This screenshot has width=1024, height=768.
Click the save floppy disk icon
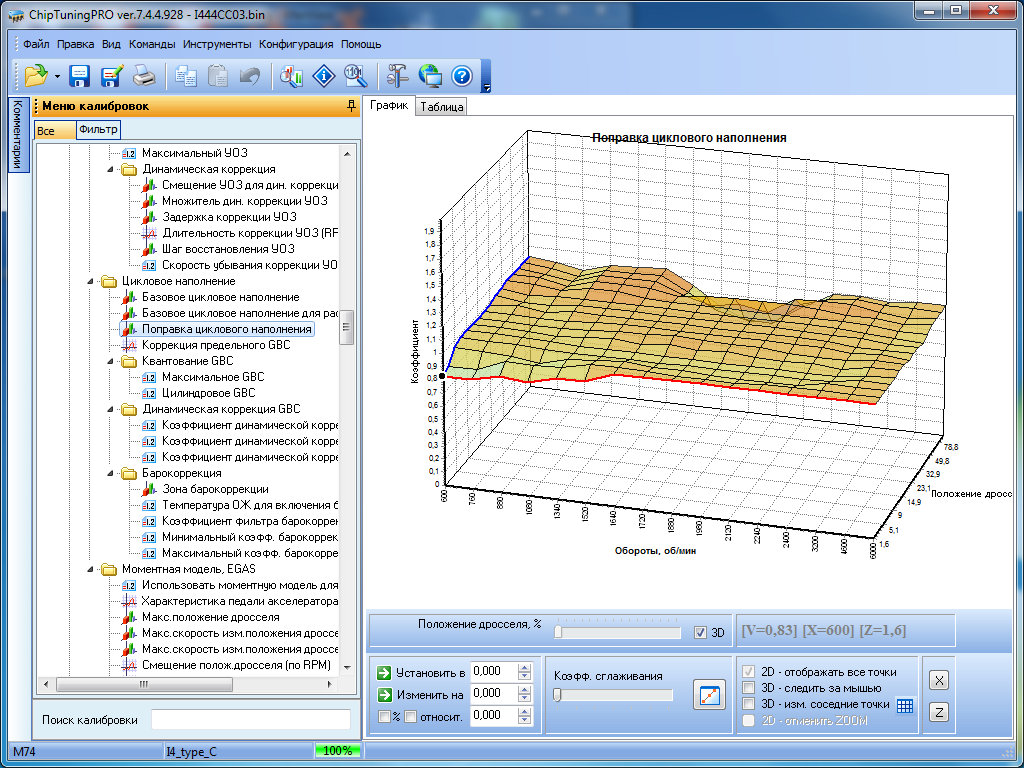click(x=80, y=75)
